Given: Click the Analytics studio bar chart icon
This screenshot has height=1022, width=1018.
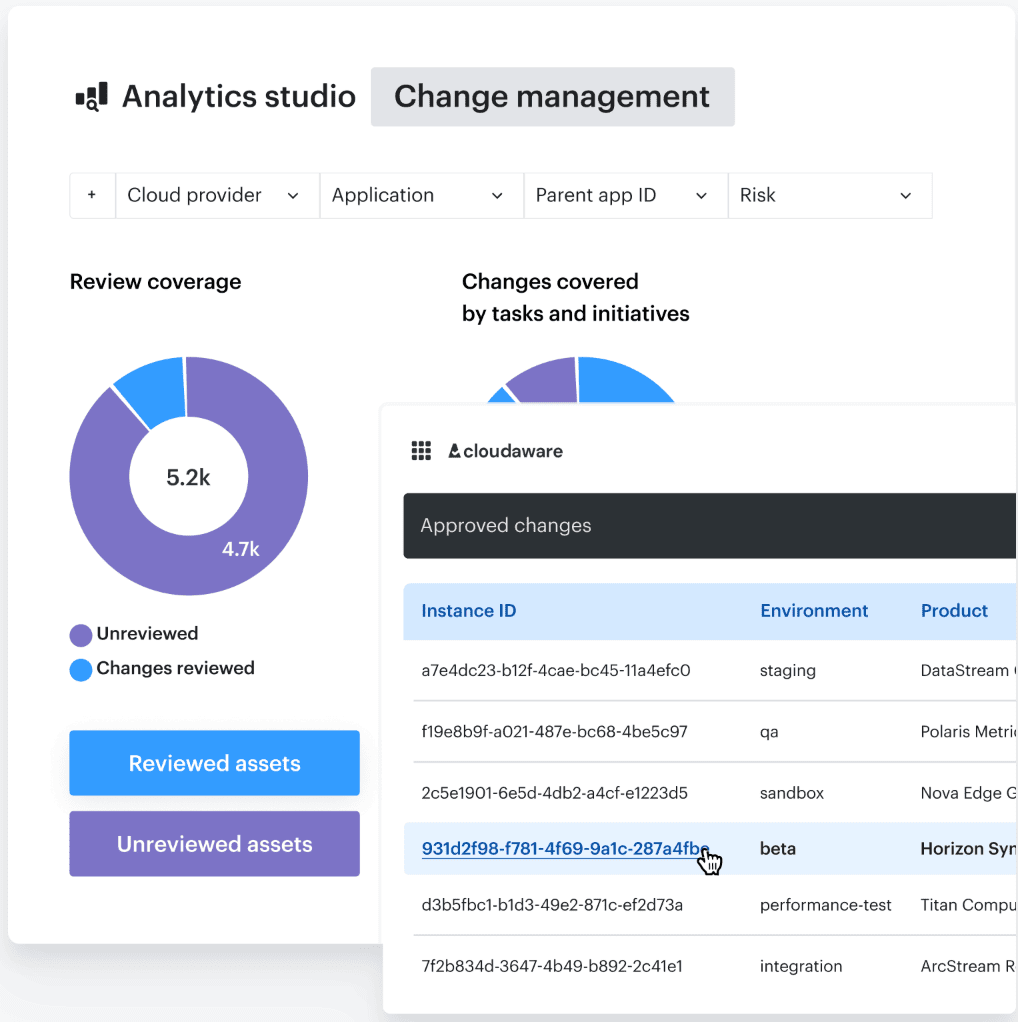Looking at the screenshot, I should pos(91,96).
